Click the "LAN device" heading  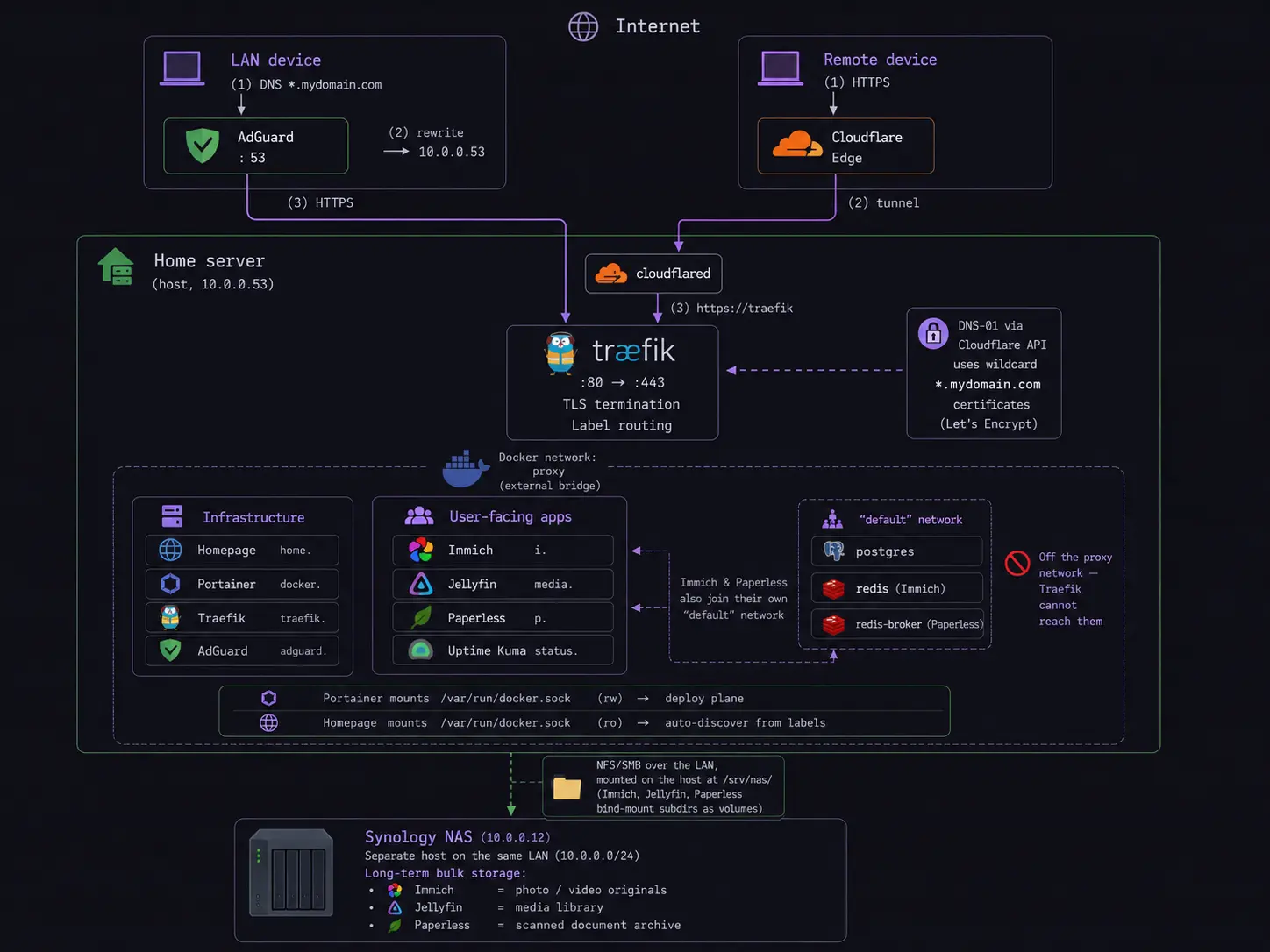click(275, 60)
